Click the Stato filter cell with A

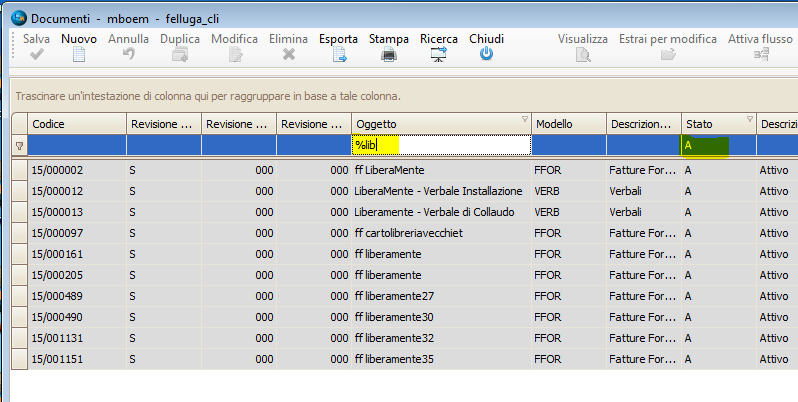pos(705,146)
